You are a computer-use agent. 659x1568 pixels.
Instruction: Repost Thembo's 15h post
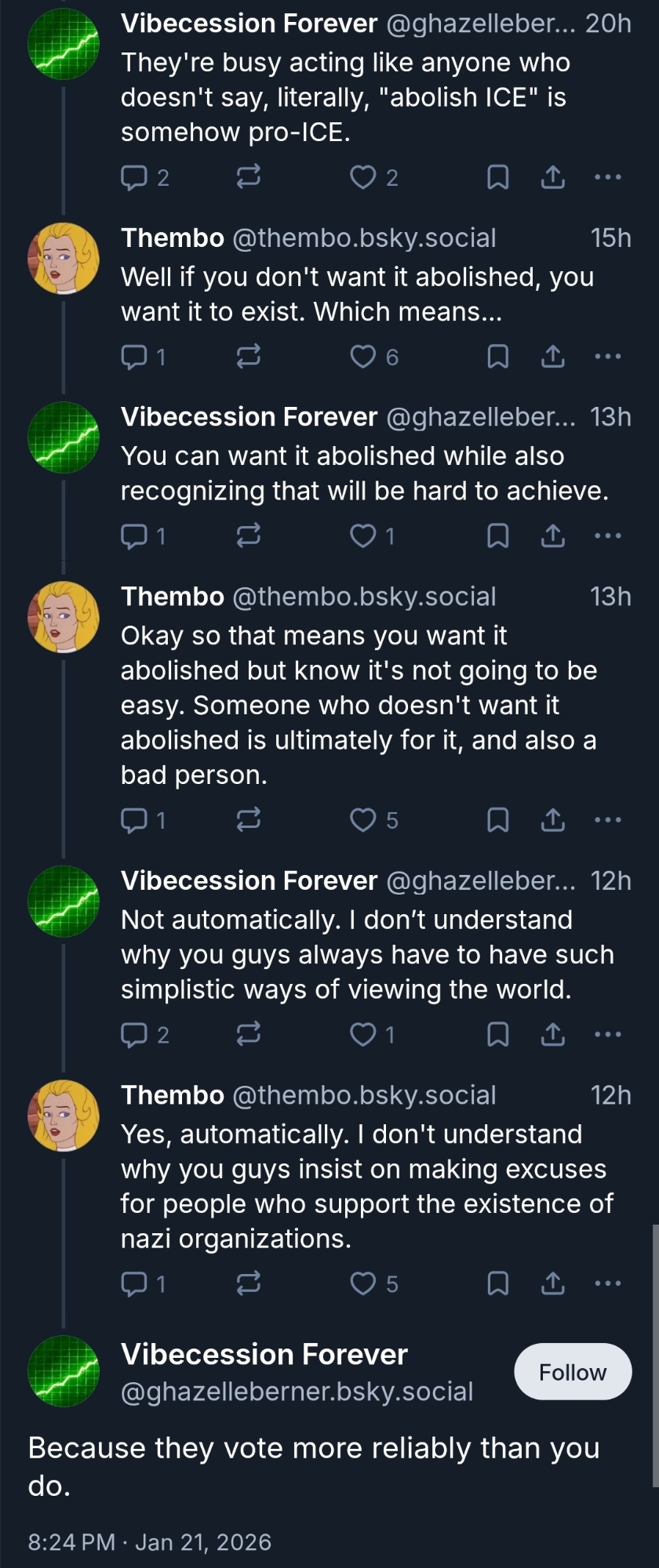click(249, 357)
